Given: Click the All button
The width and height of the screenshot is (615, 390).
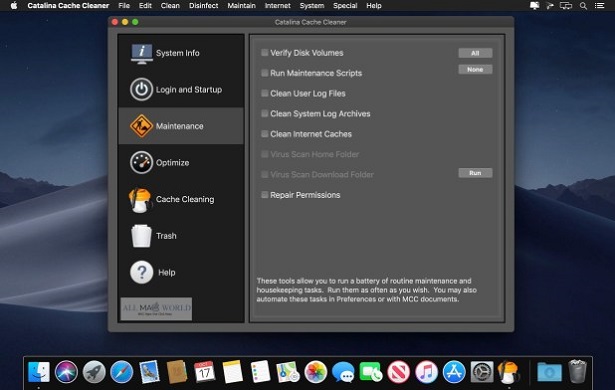Looking at the screenshot, I should (x=475, y=53).
